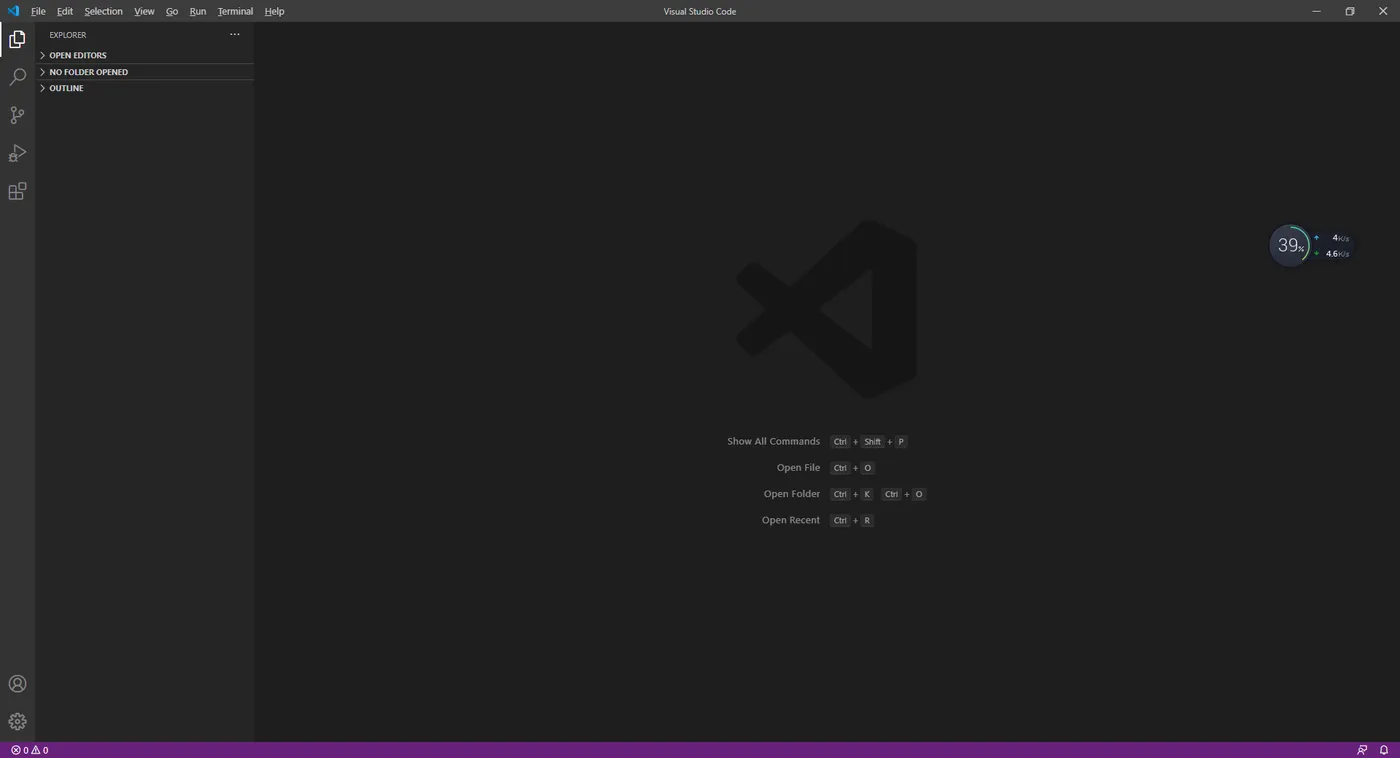
Task: Click the Open Recent label
Action: (790, 520)
